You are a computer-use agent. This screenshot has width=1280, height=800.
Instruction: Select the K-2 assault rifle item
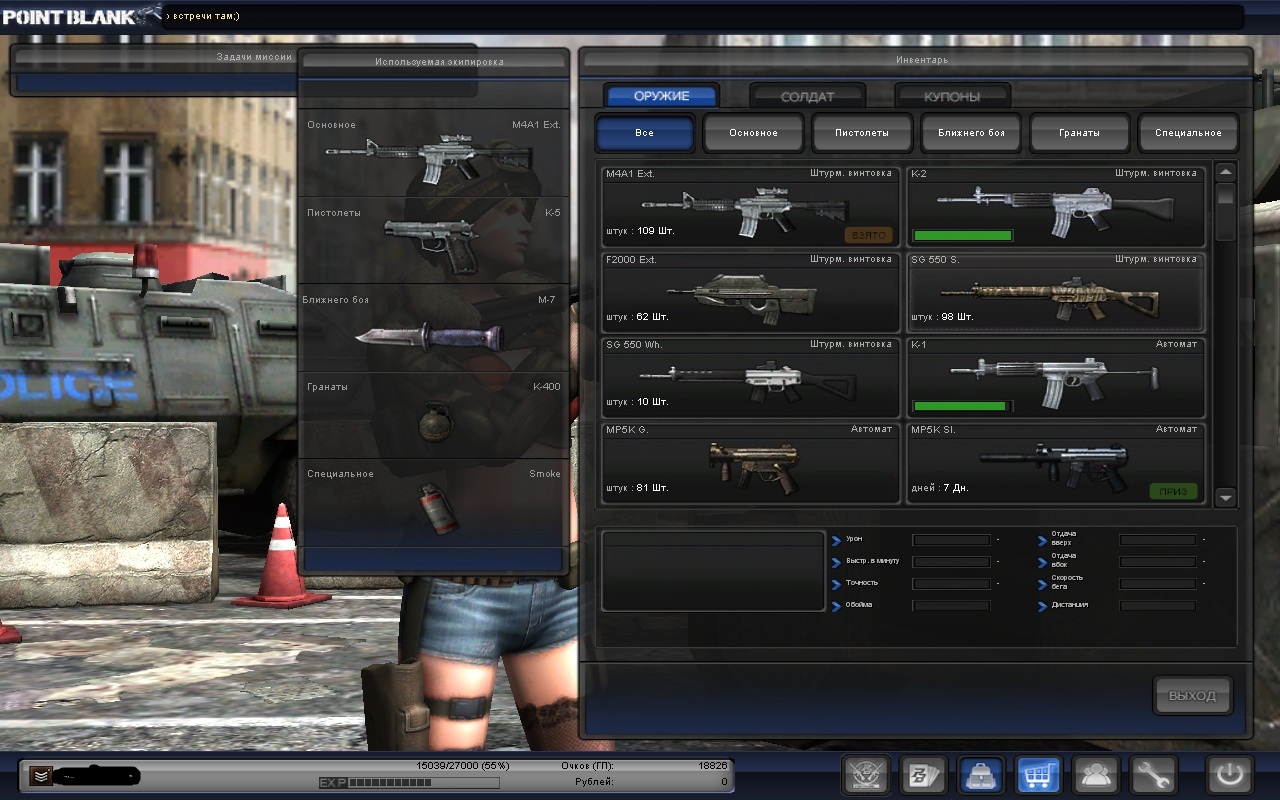pos(1056,206)
